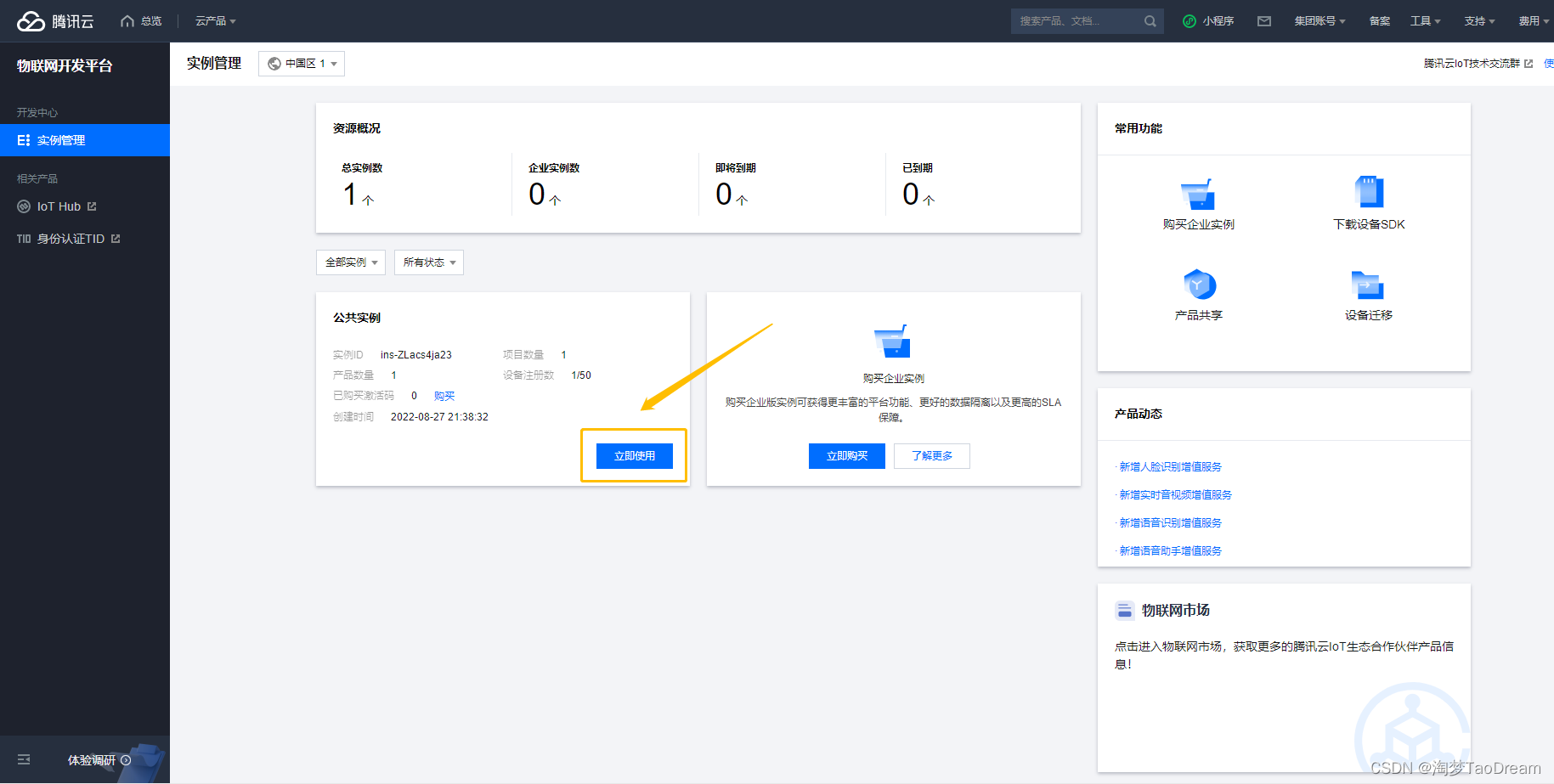Expand the 所有状态 status dropdown

[x=429, y=262]
